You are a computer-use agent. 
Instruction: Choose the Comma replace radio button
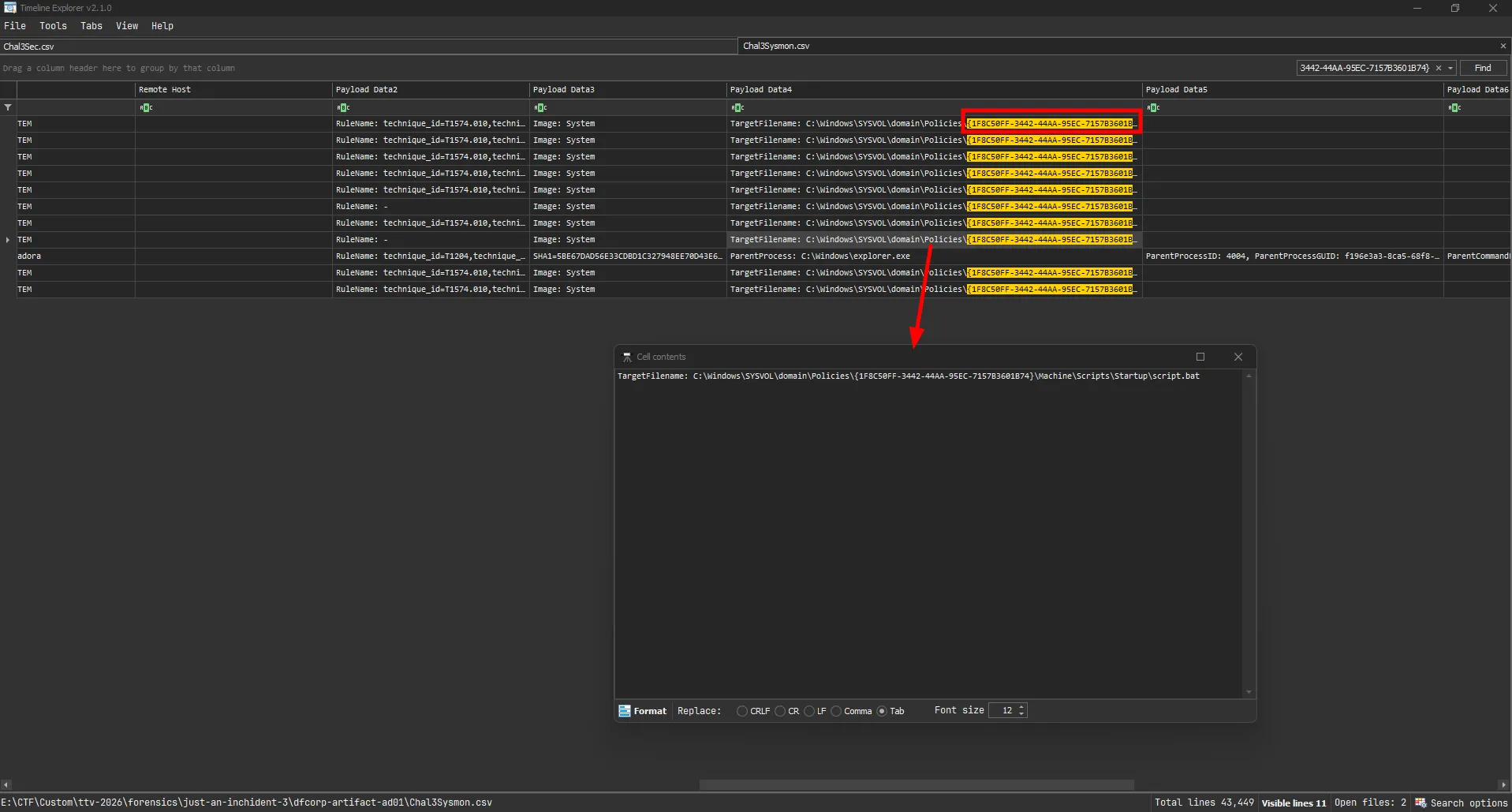pos(836,711)
